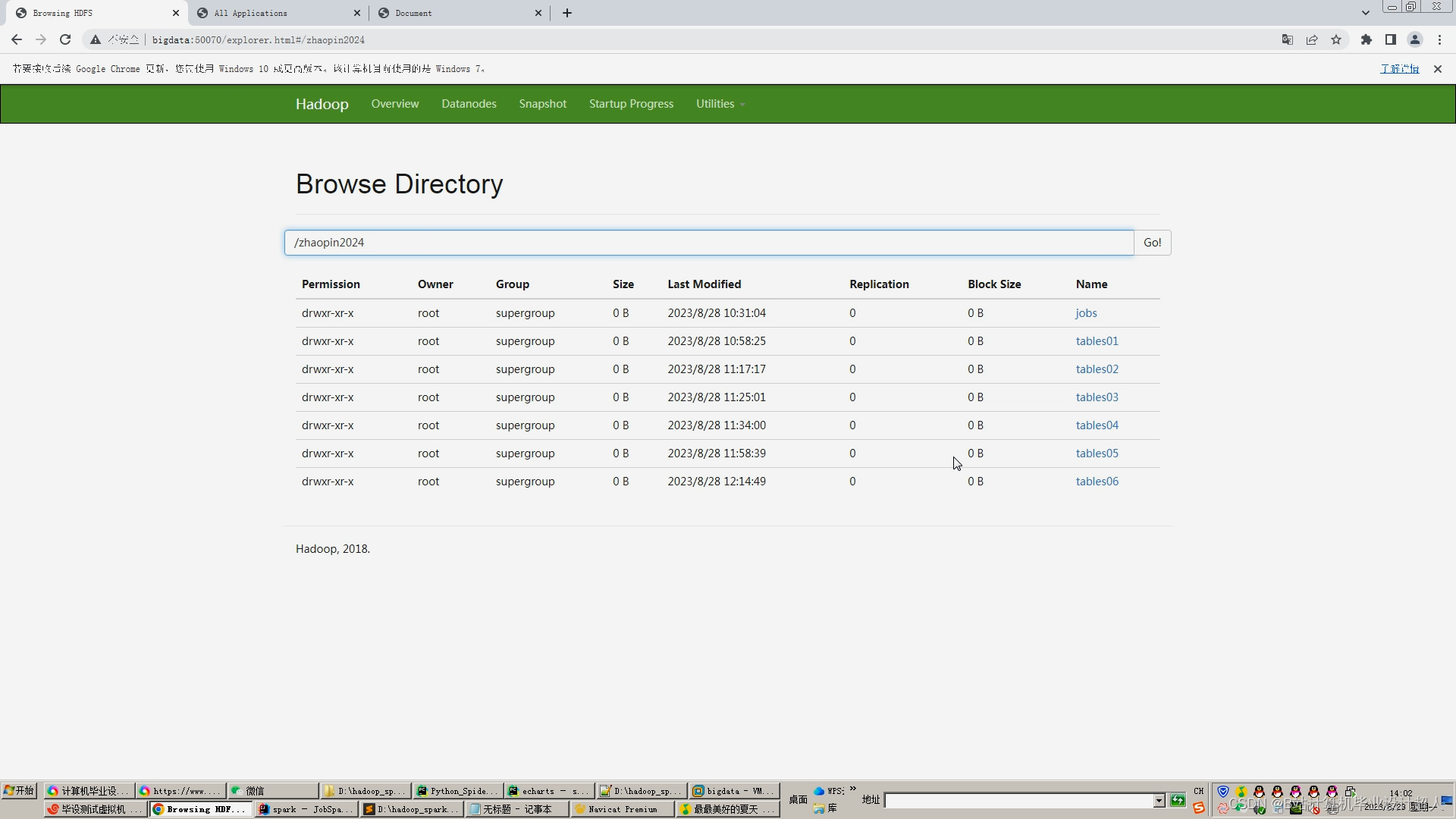Open the tables03 directory link
The image size is (1456, 819).
tap(1097, 397)
